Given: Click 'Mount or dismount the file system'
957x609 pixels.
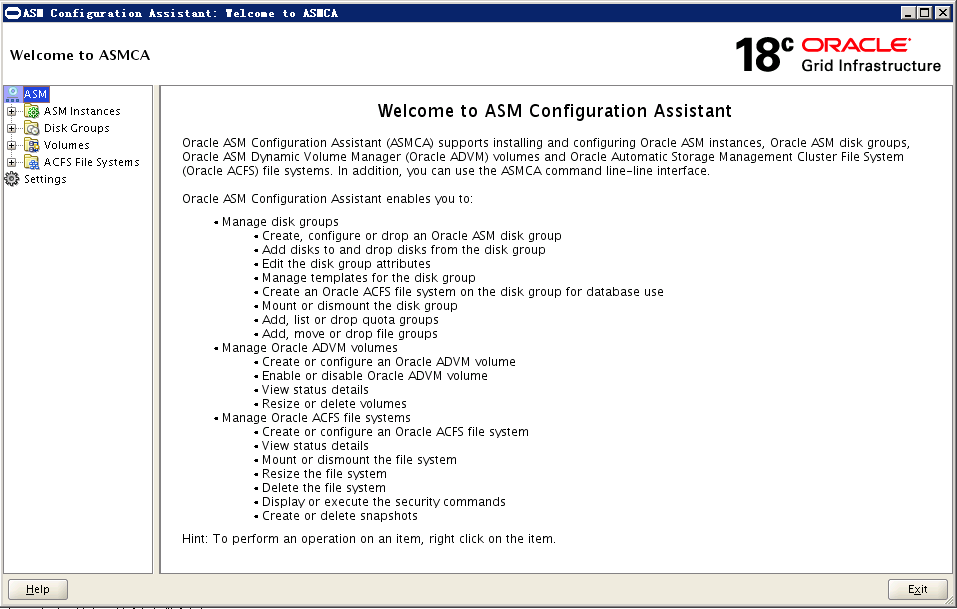Looking at the screenshot, I should click(x=359, y=460).
